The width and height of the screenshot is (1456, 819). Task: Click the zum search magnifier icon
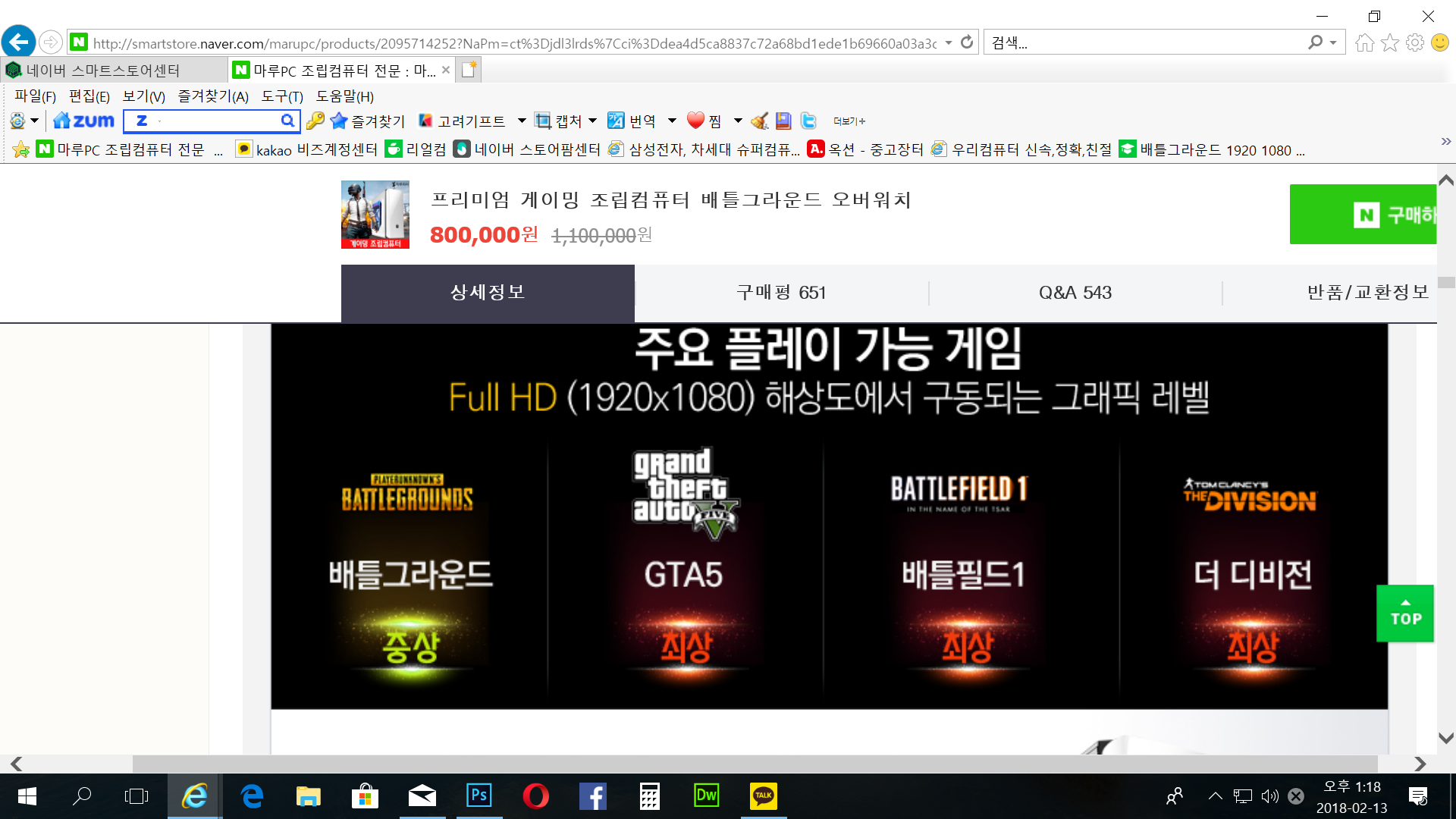click(x=287, y=121)
